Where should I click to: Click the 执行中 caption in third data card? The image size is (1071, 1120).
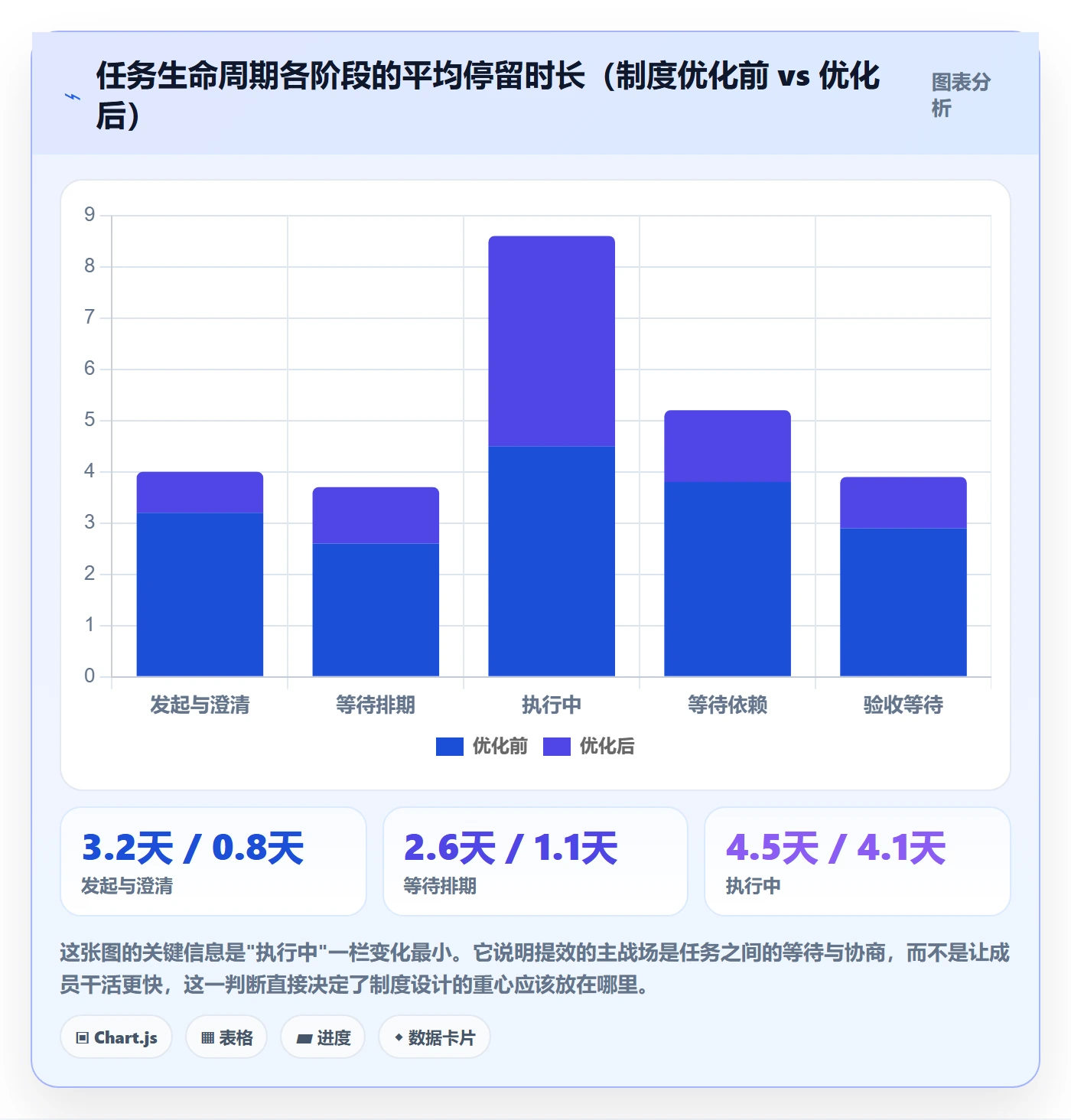pyautogui.click(x=754, y=886)
